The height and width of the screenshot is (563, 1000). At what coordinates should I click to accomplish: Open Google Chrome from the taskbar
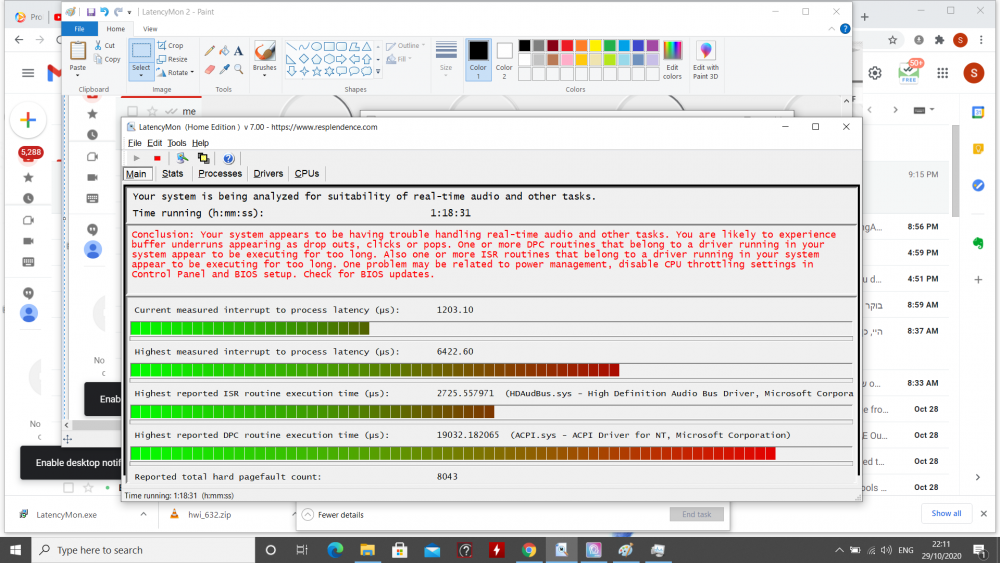click(x=529, y=550)
